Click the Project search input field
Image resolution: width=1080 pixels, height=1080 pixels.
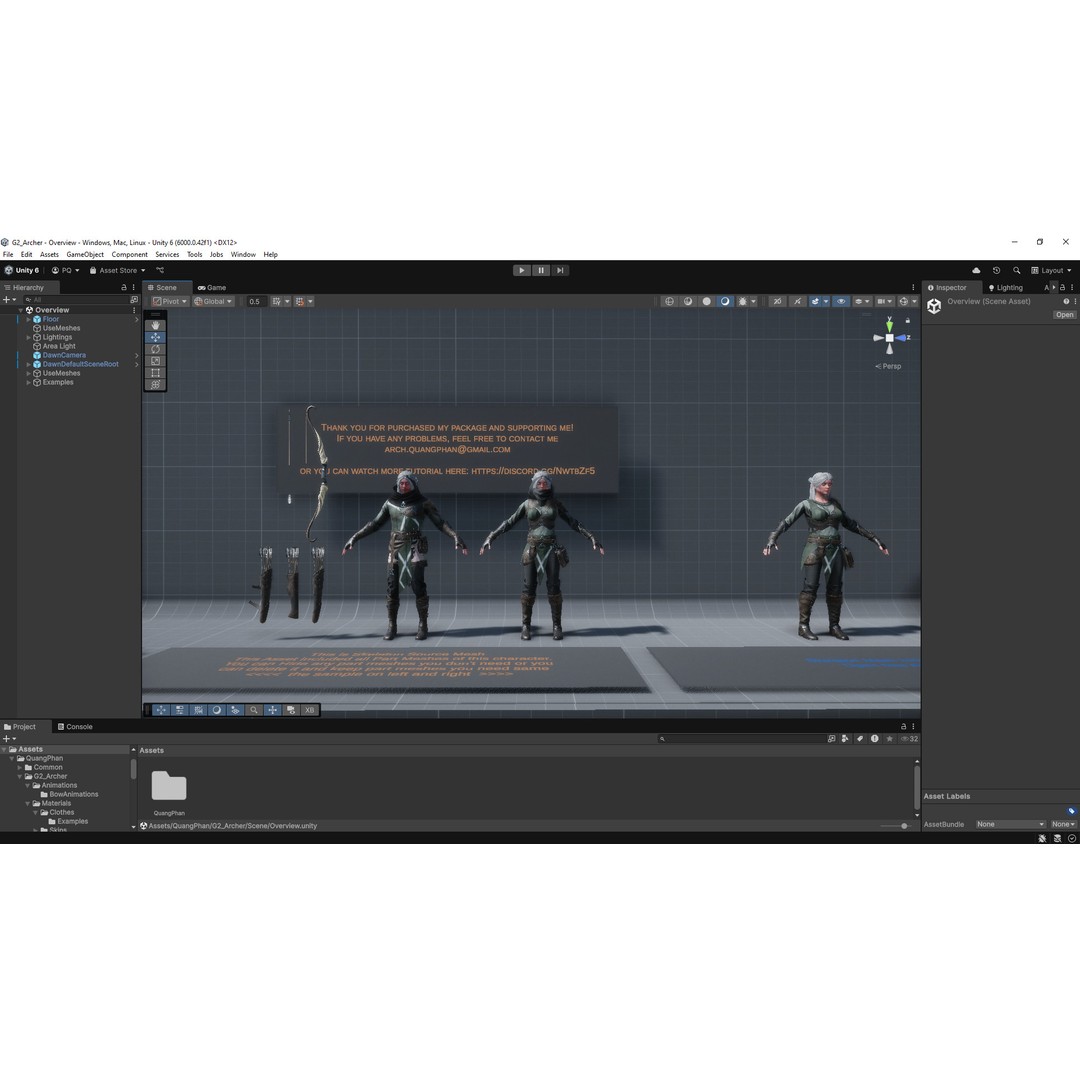[x=742, y=738]
